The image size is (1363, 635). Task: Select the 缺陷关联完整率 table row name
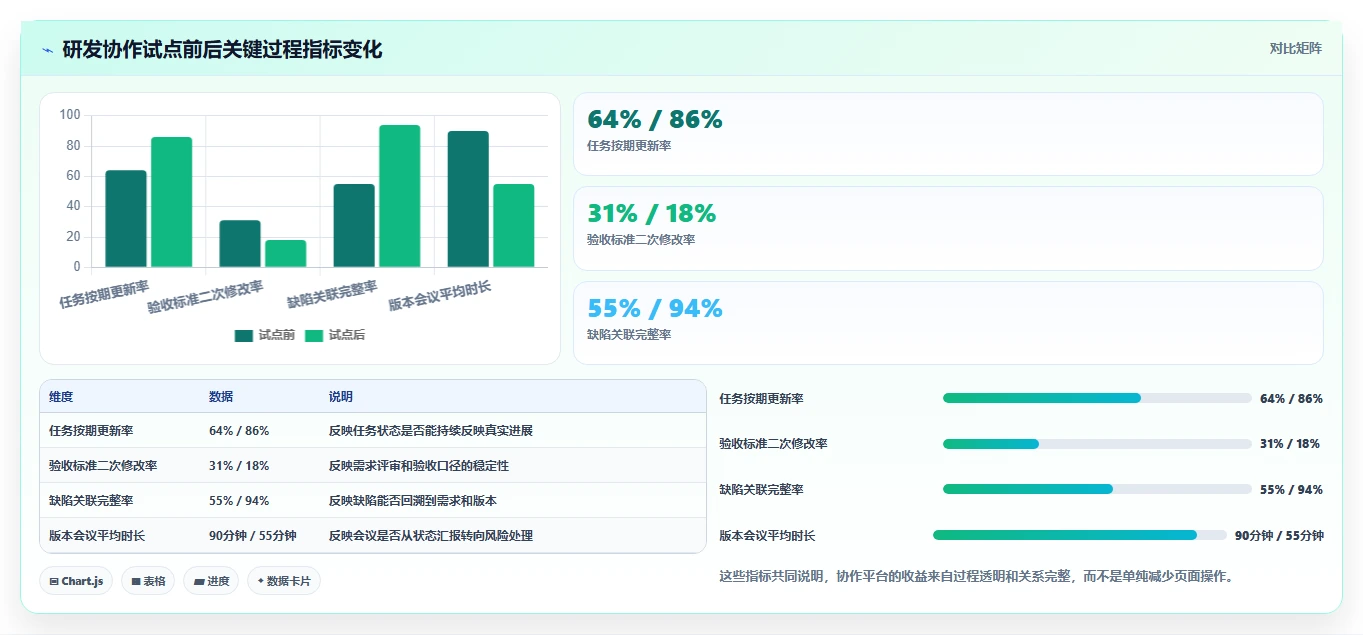coord(91,501)
